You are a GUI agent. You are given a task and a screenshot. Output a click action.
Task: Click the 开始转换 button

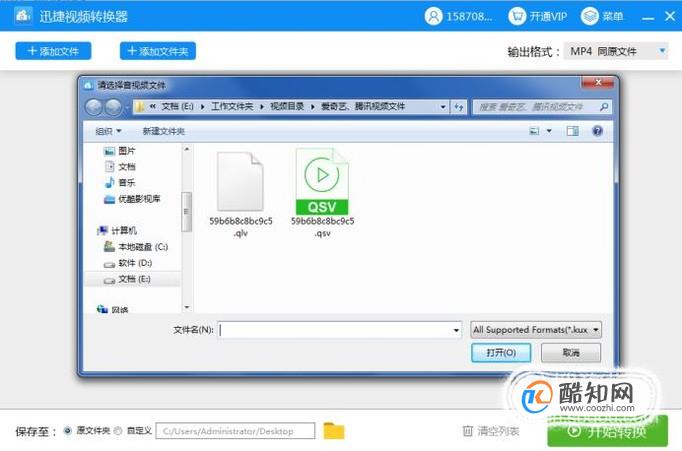[x=608, y=431]
